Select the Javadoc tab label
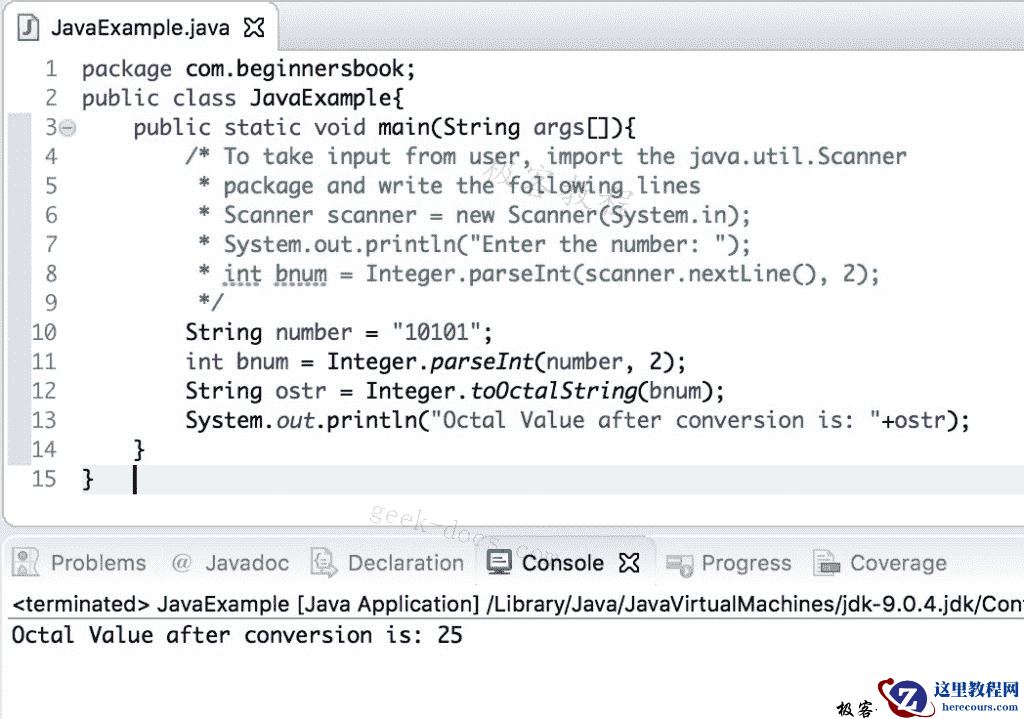1024x719 pixels. point(246,562)
